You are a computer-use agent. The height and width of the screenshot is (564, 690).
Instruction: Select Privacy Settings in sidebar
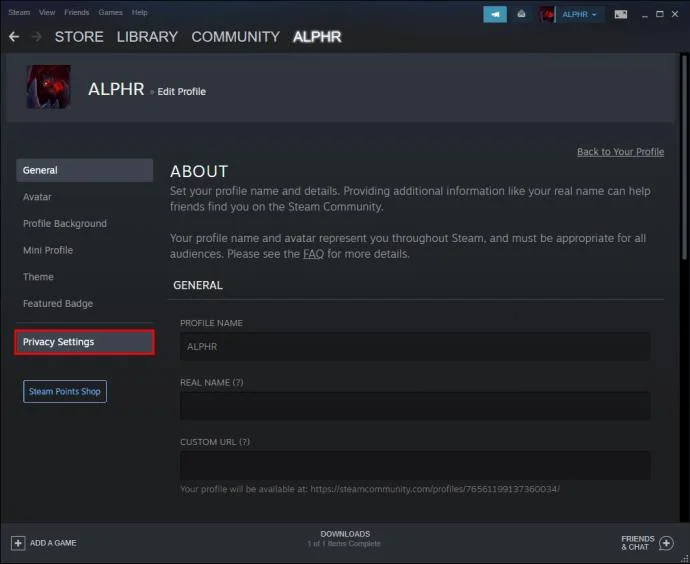tap(84, 342)
